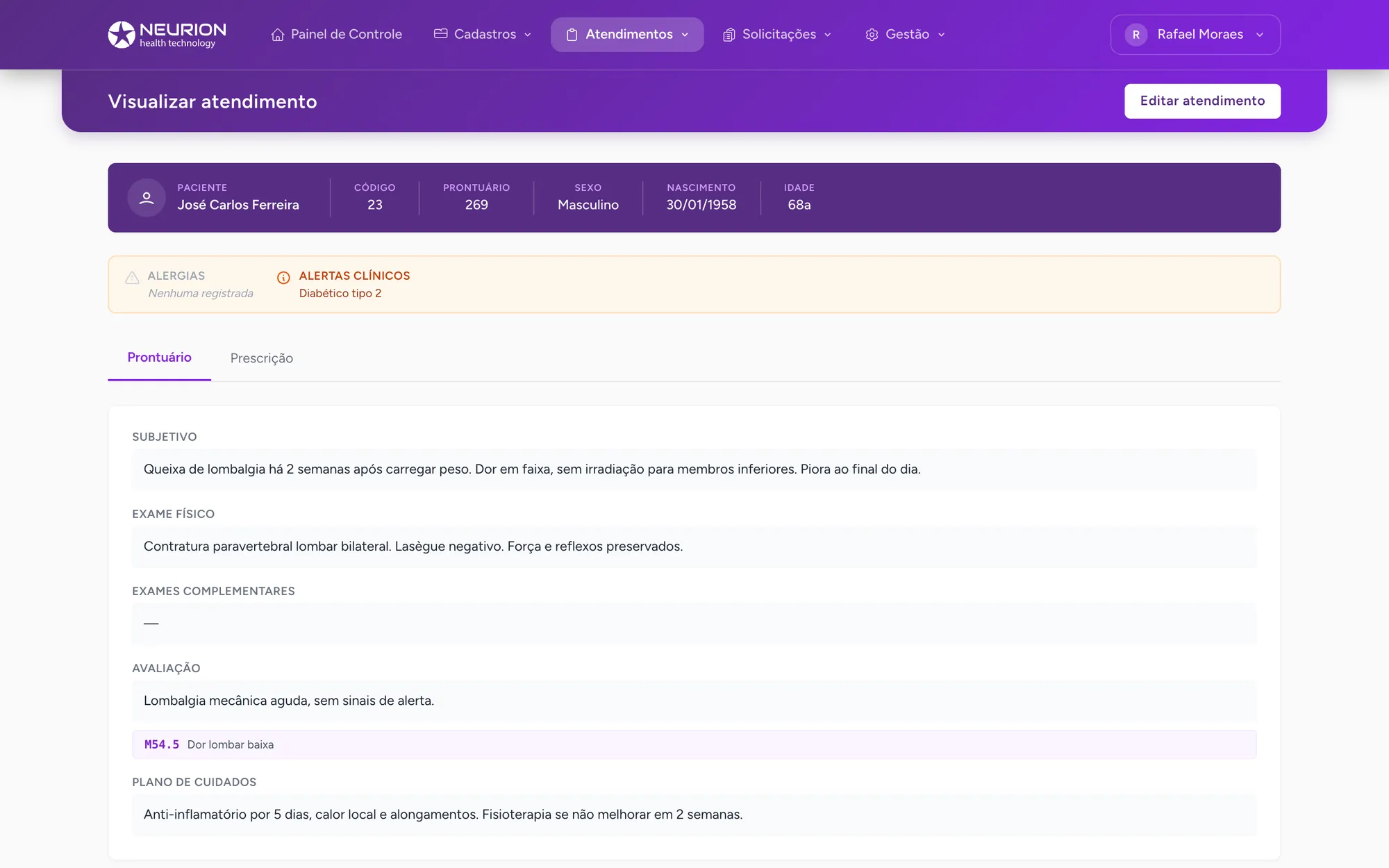The height and width of the screenshot is (868, 1389).
Task: Click the house icon beside Painel de Controle
Action: 278,35
